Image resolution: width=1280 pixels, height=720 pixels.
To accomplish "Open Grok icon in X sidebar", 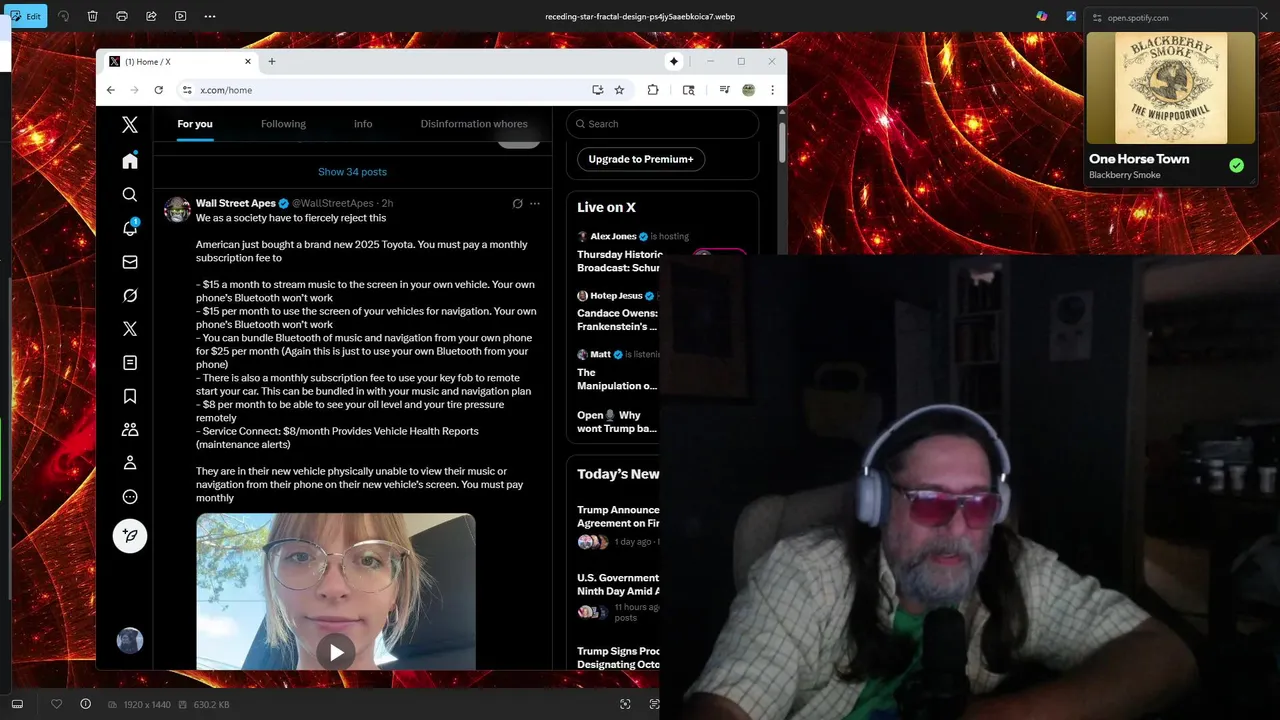I will (x=130, y=295).
